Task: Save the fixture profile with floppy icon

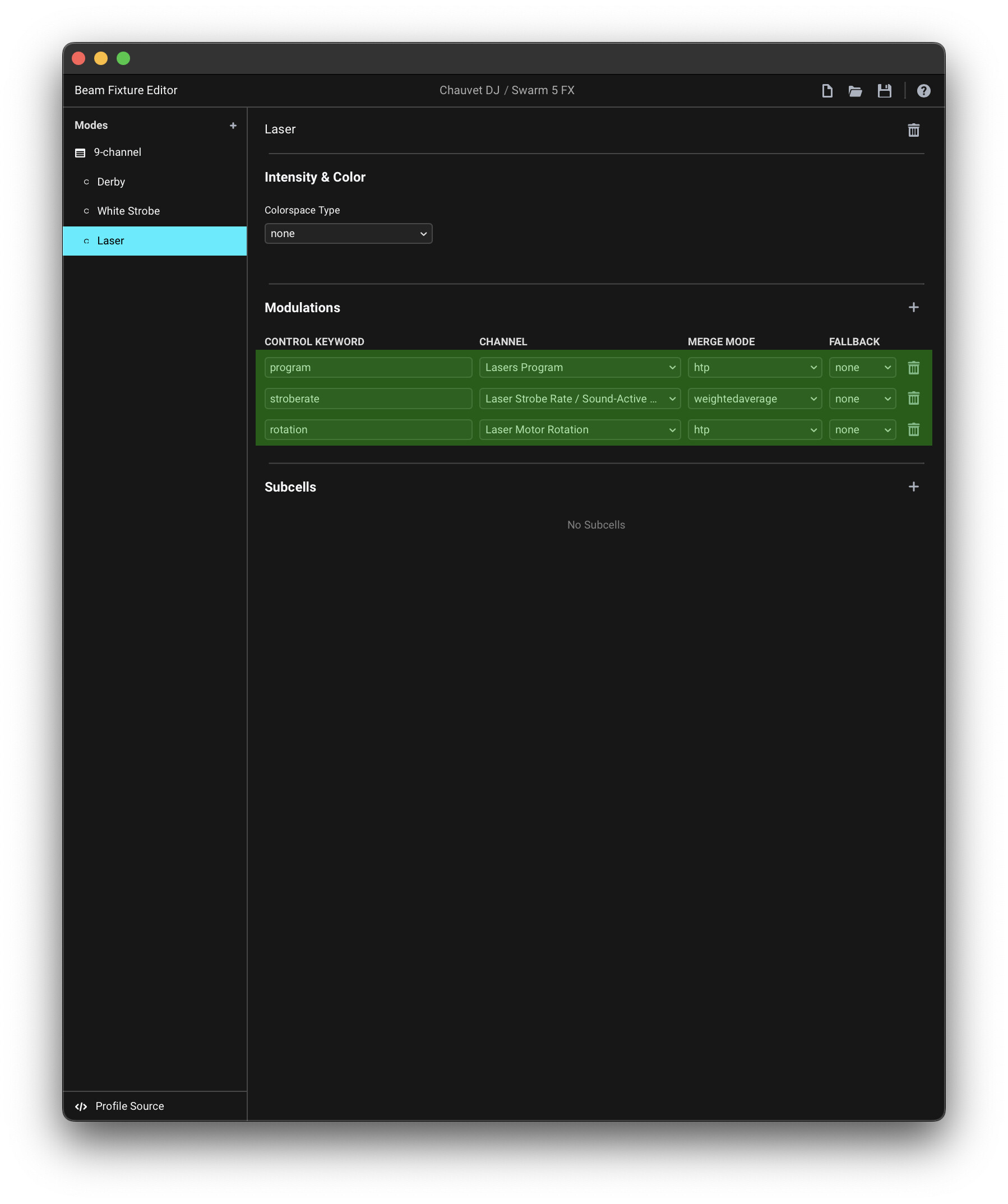Action: point(884,91)
